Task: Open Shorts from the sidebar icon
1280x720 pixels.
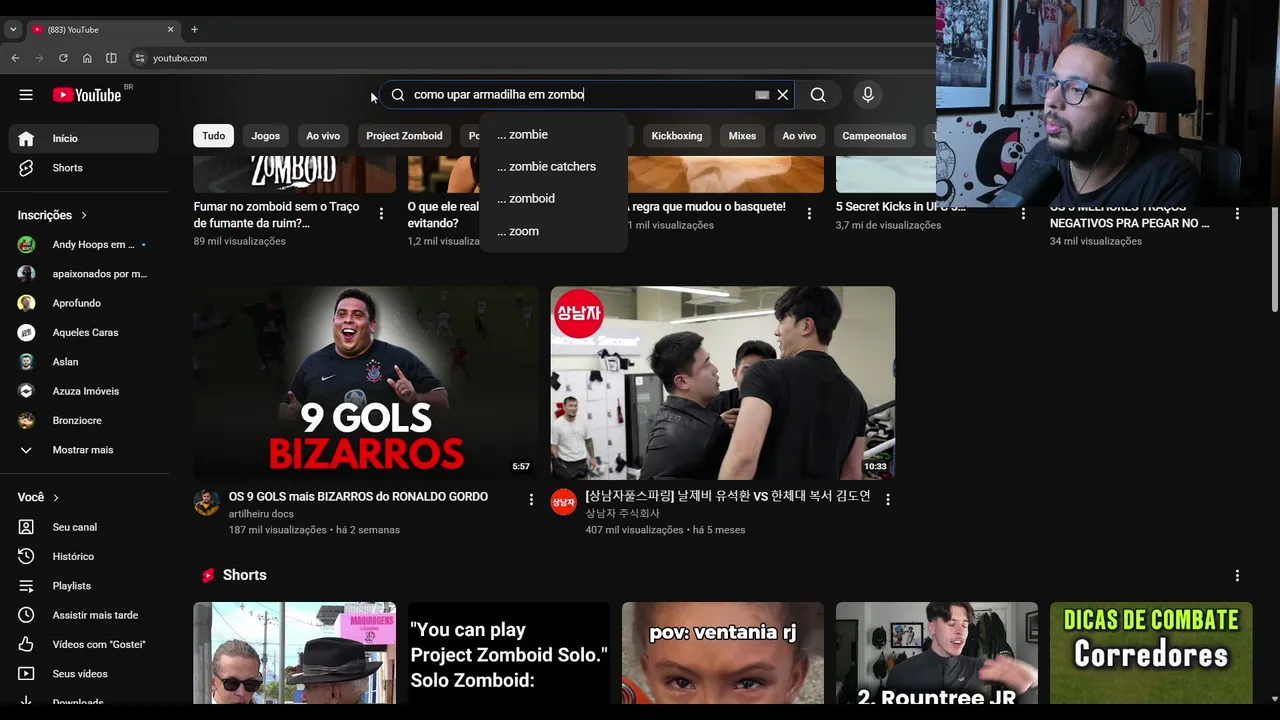Action: tap(26, 168)
